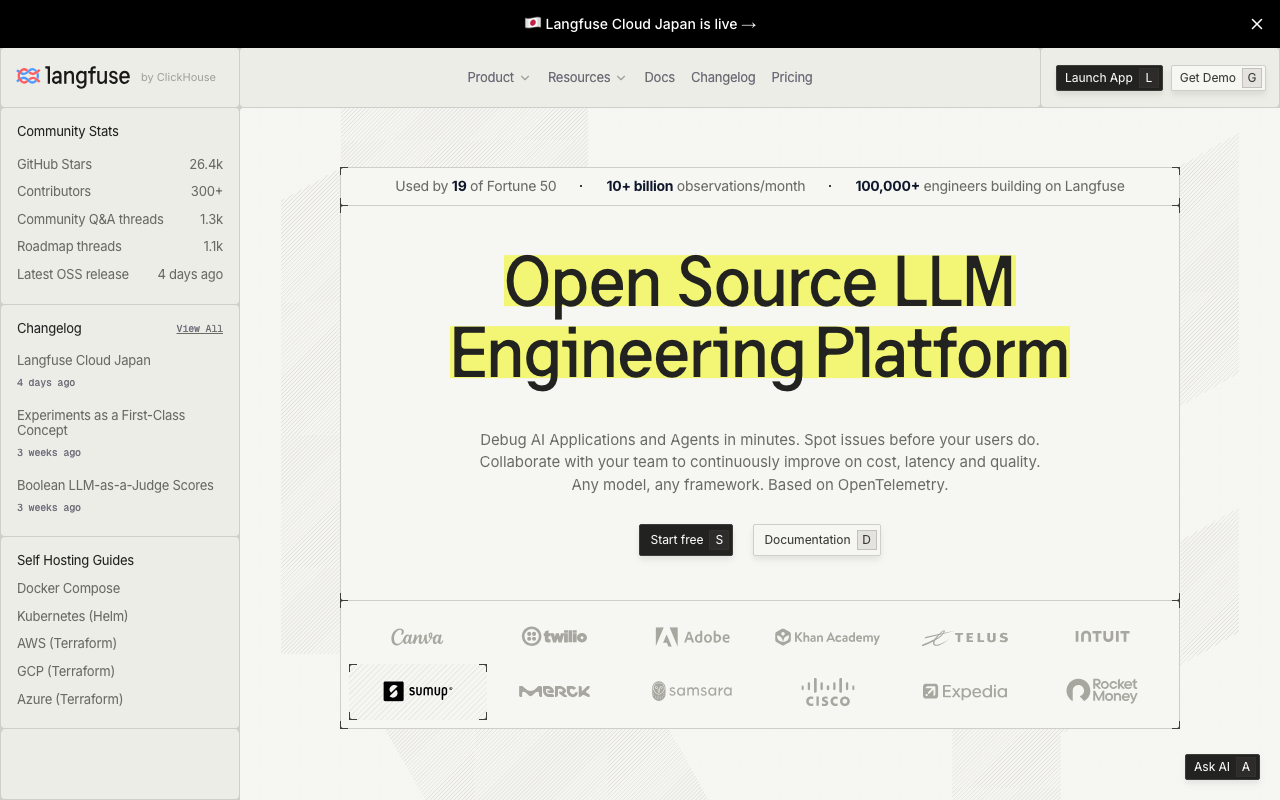Open the Rocket Money logo

[1102, 690]
